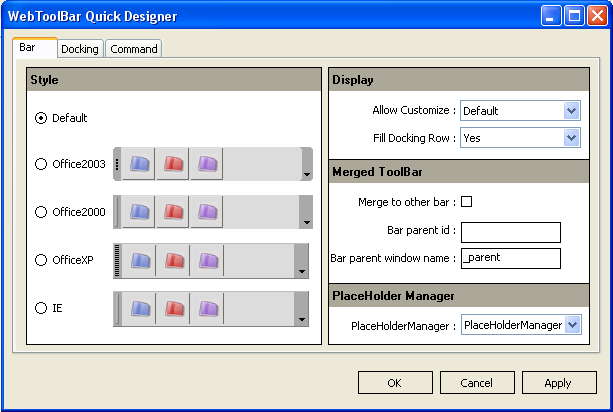This screenshot has width=613, height=412.
Task: Click the purple book icon in OfficeXP preview
Action: click(207, 260)
